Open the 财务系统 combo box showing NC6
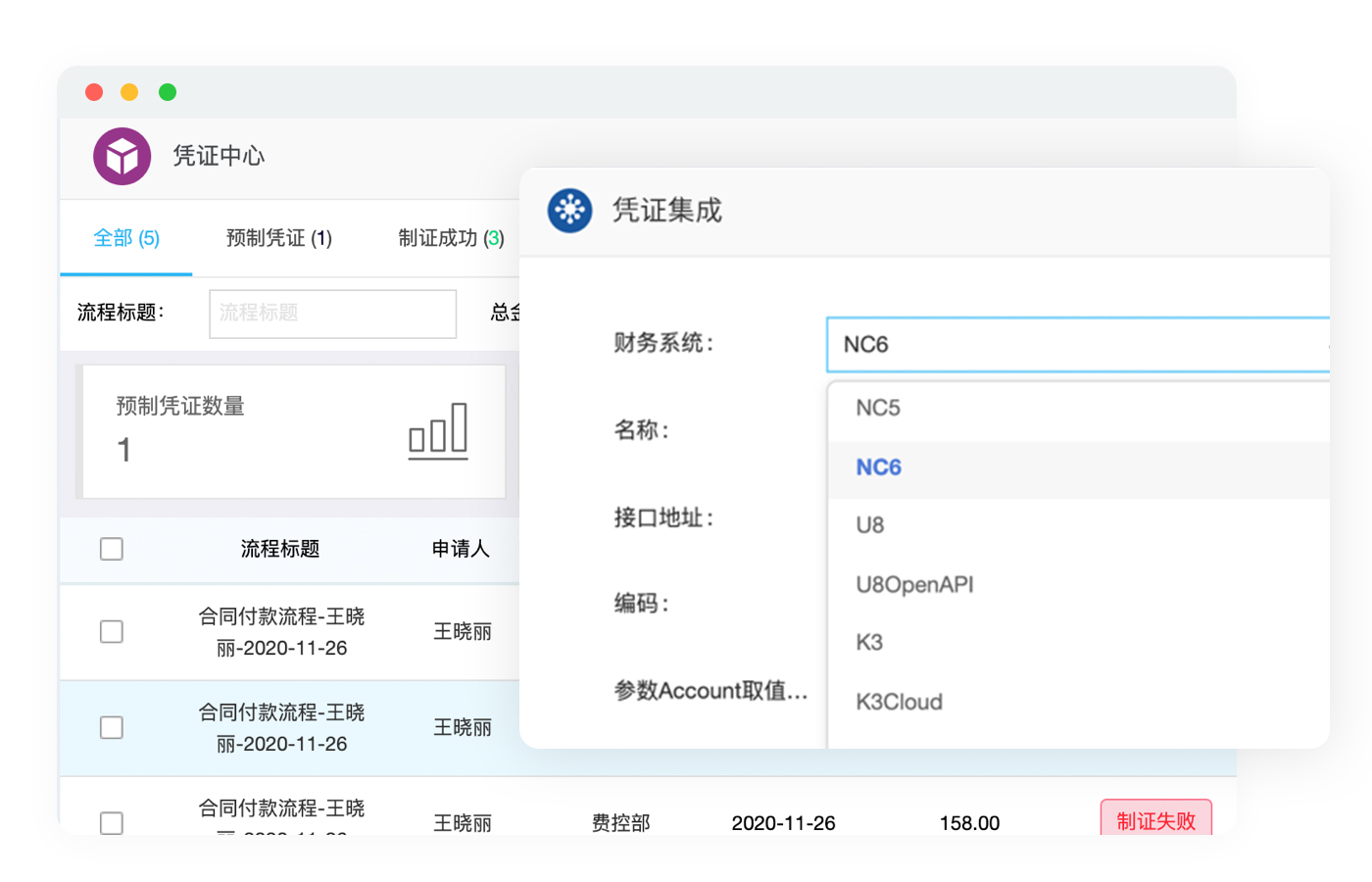Screen dimensions: 1372x882 [x=1078, y=344]
